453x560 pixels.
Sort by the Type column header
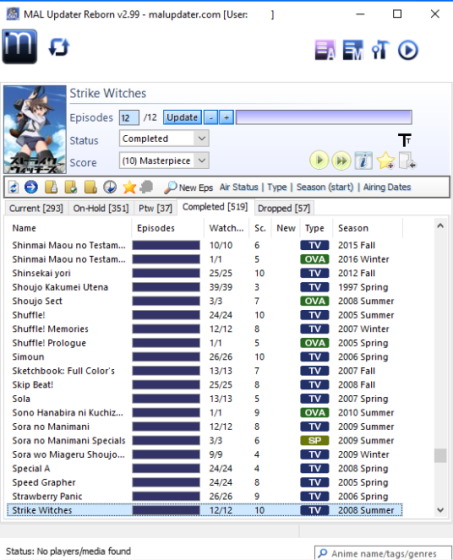point(315,228)
